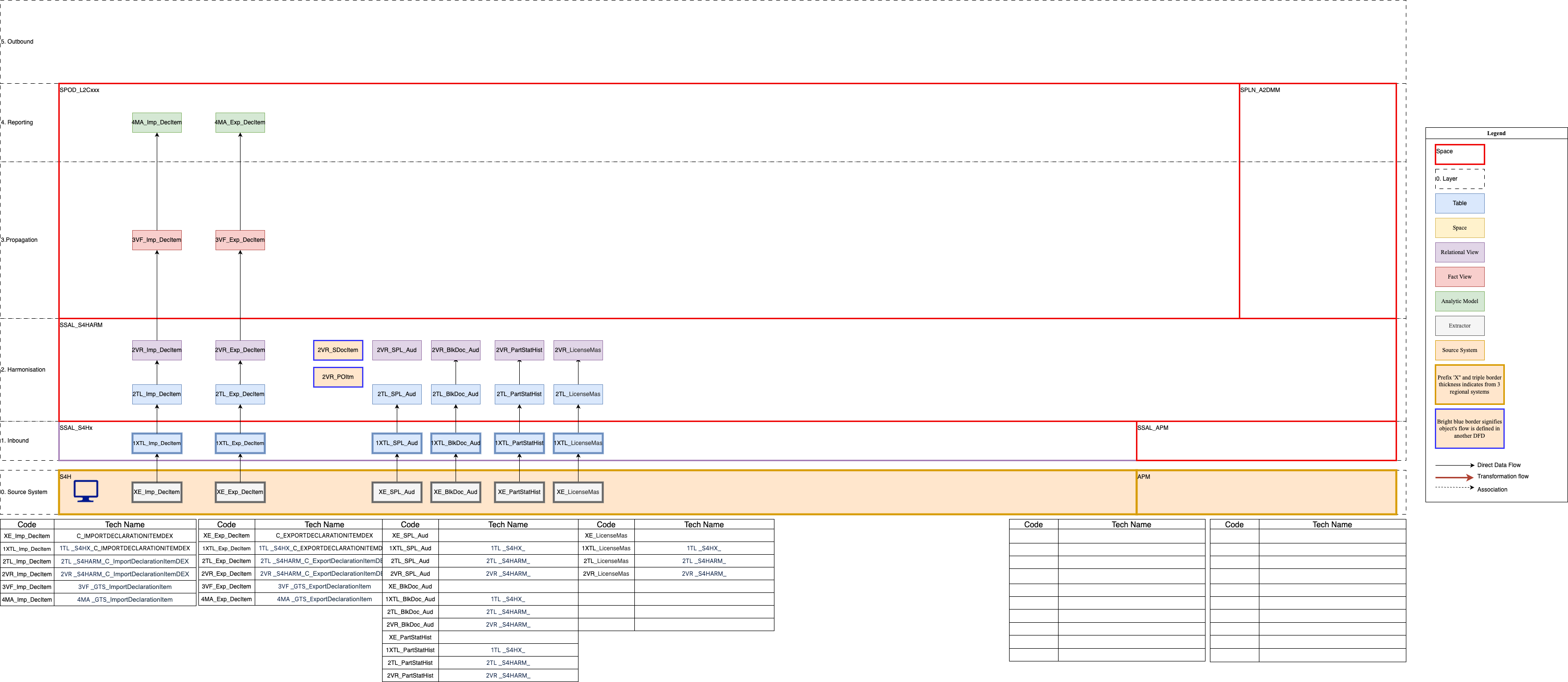Screen dimensions: 1568x682
Task: Click the red Space swatch in Legend
Action: pyautogui.click(x=1460, y=155)
